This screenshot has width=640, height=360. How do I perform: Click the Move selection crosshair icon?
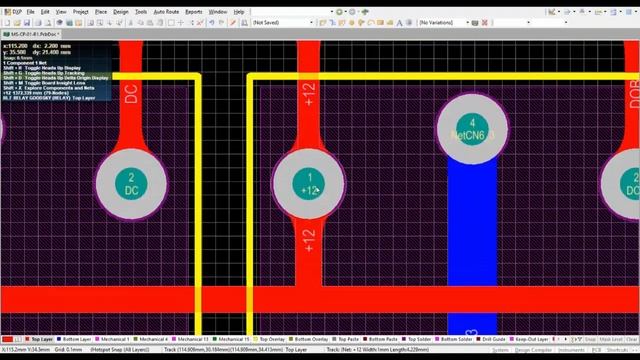pos(181,23)
